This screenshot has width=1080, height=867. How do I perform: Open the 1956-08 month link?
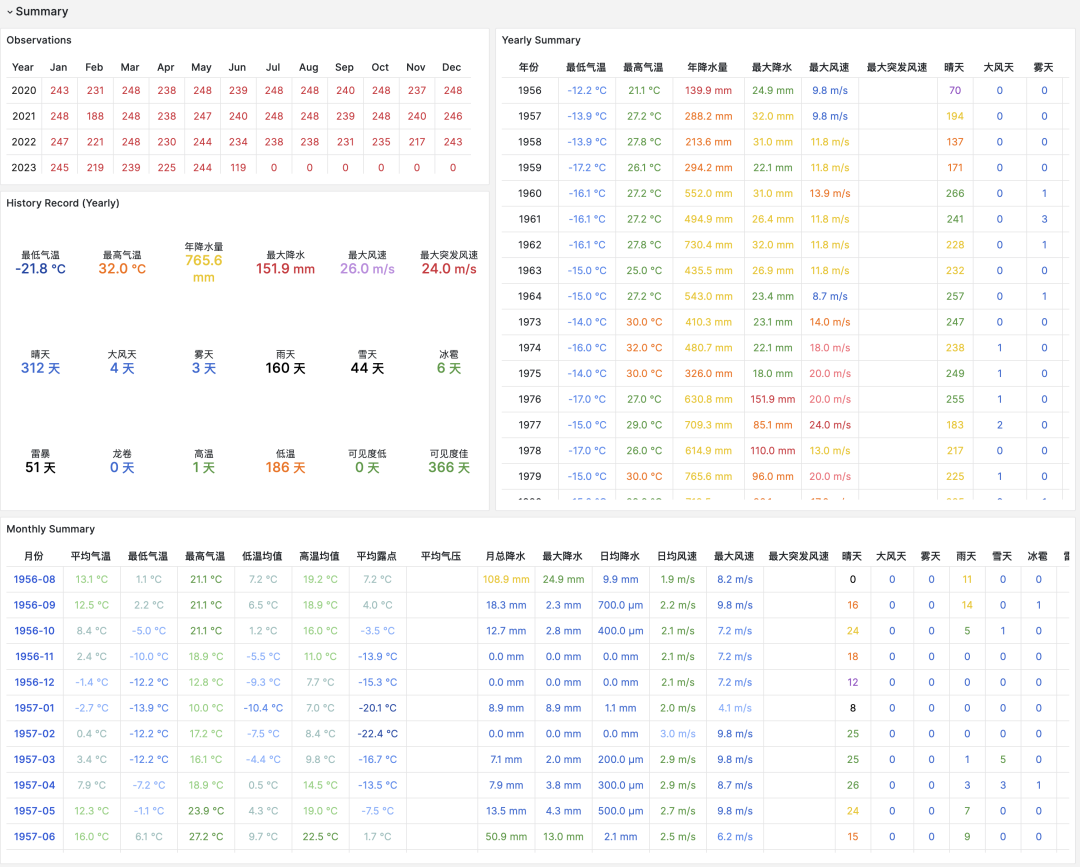click(34, 579)
